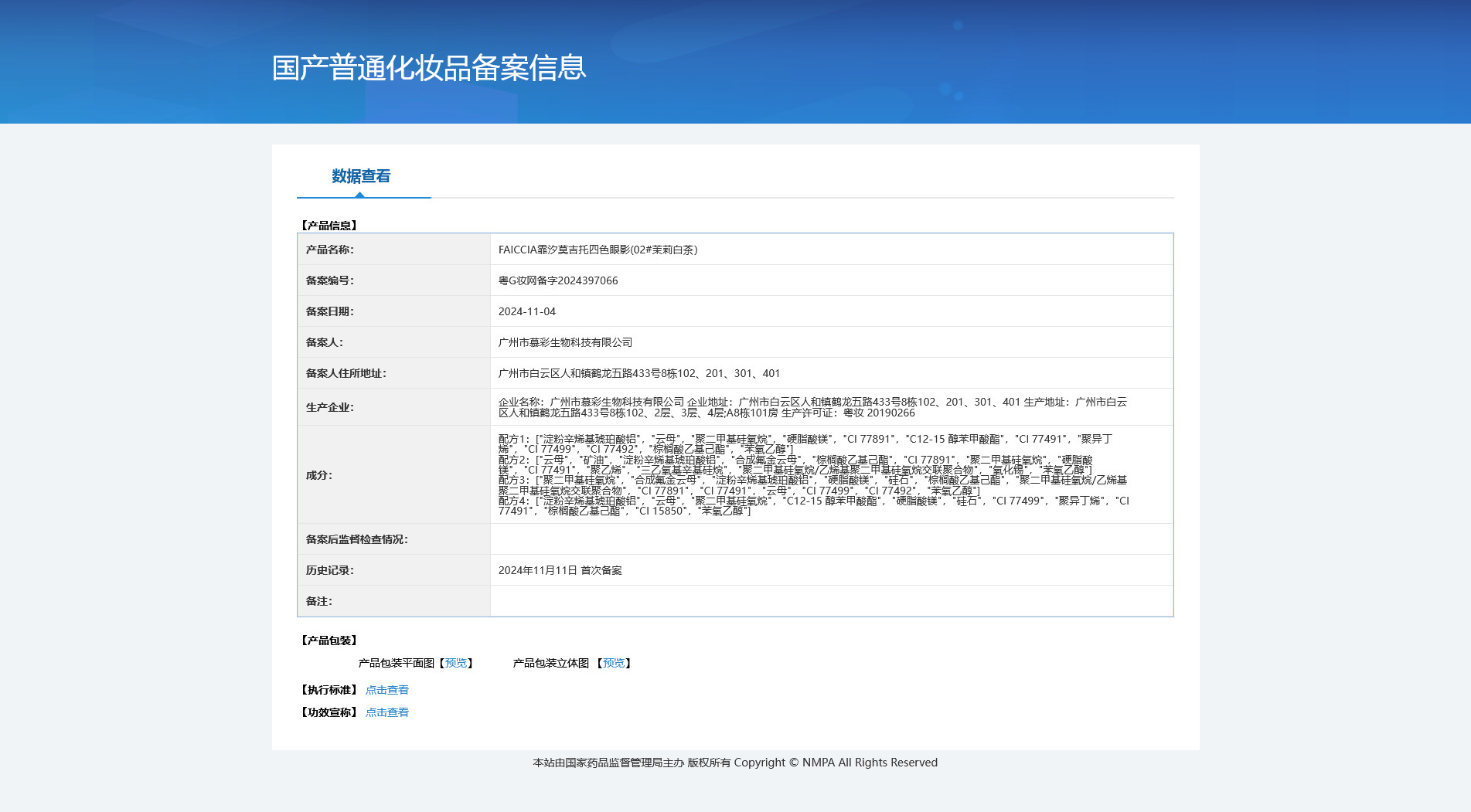Select the 生产企业 label cell

[394, 407]
